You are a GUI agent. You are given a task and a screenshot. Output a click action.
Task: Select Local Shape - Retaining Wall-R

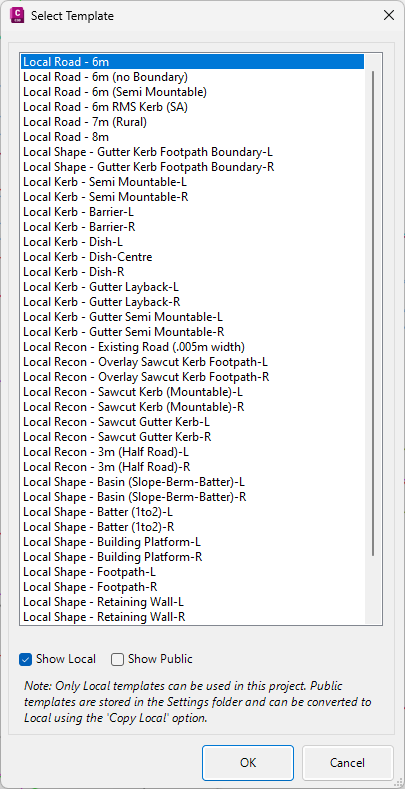(192, 617)
